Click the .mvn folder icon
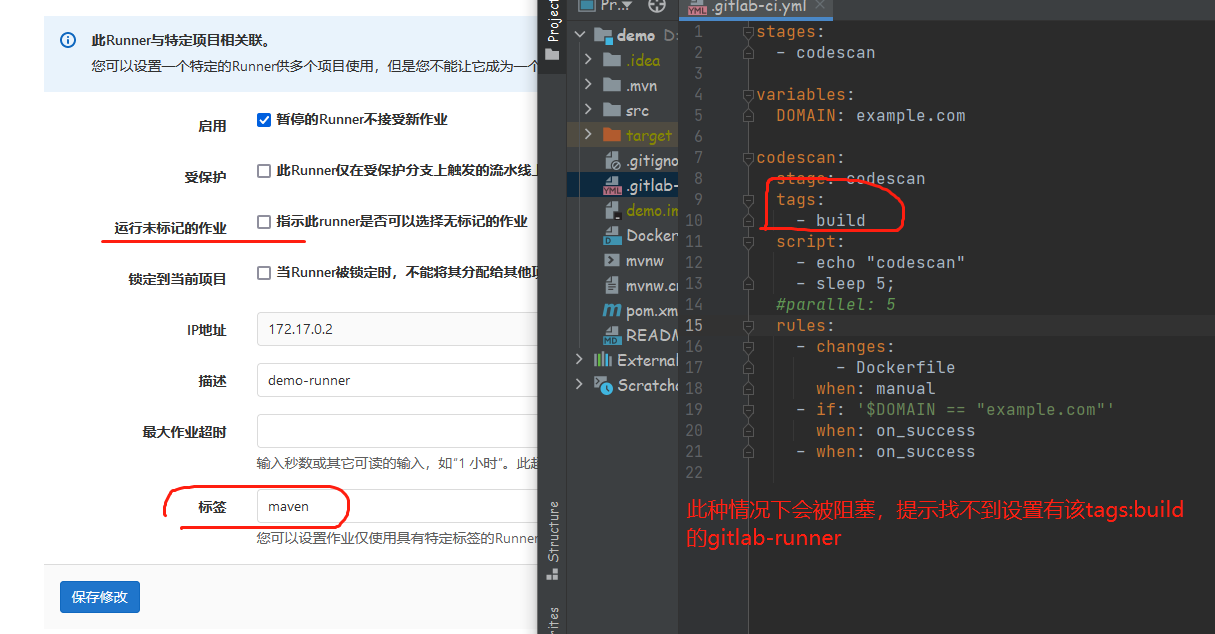The width and height of the screenshot is (1215, 634). coord(612,85)
